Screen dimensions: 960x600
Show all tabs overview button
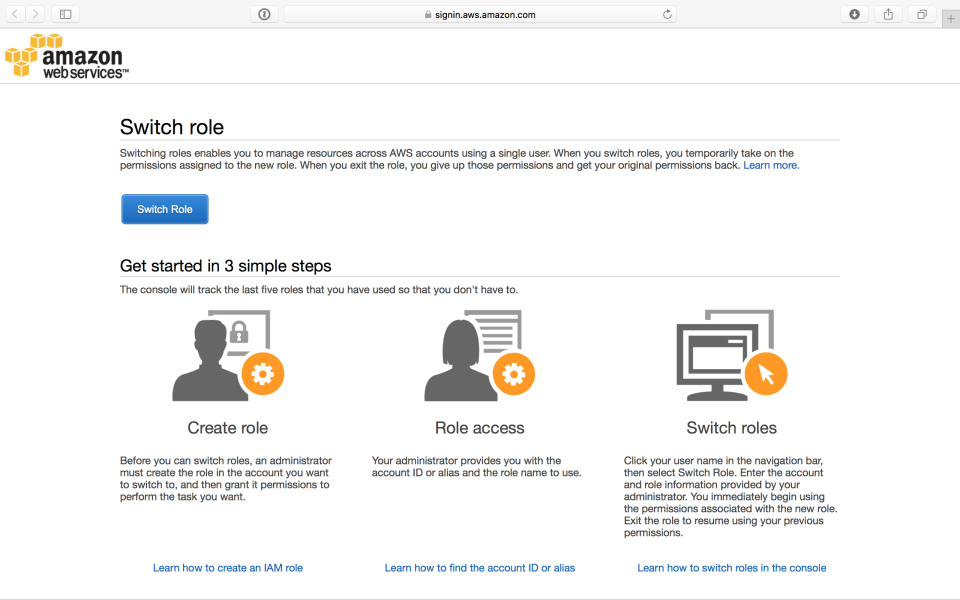point(921,14)
